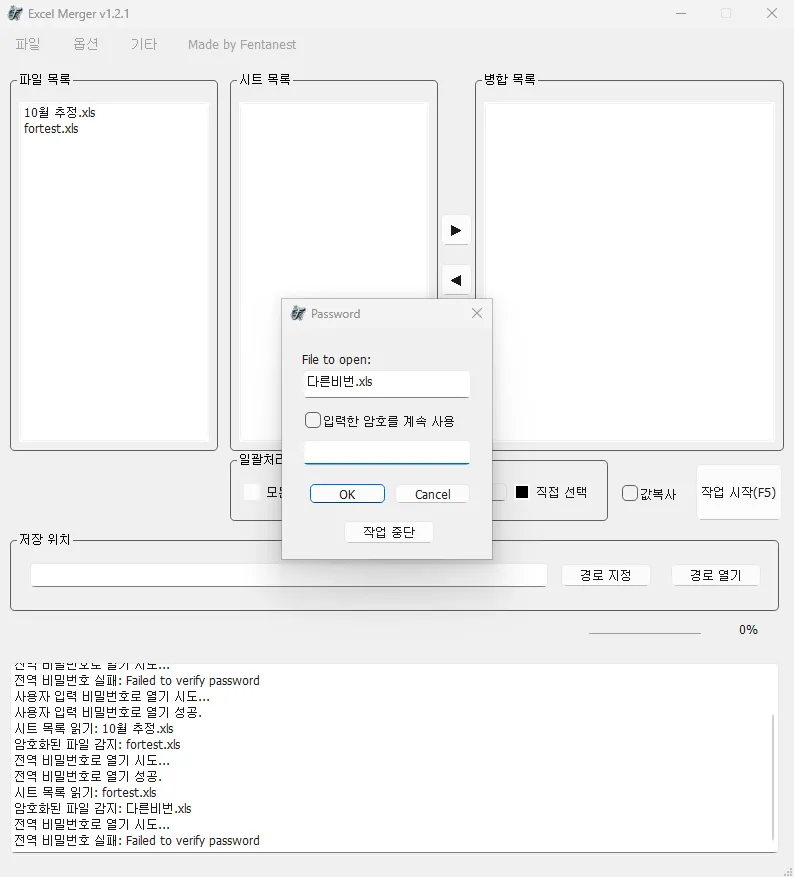Focus the password input field

tap(387, 452)
